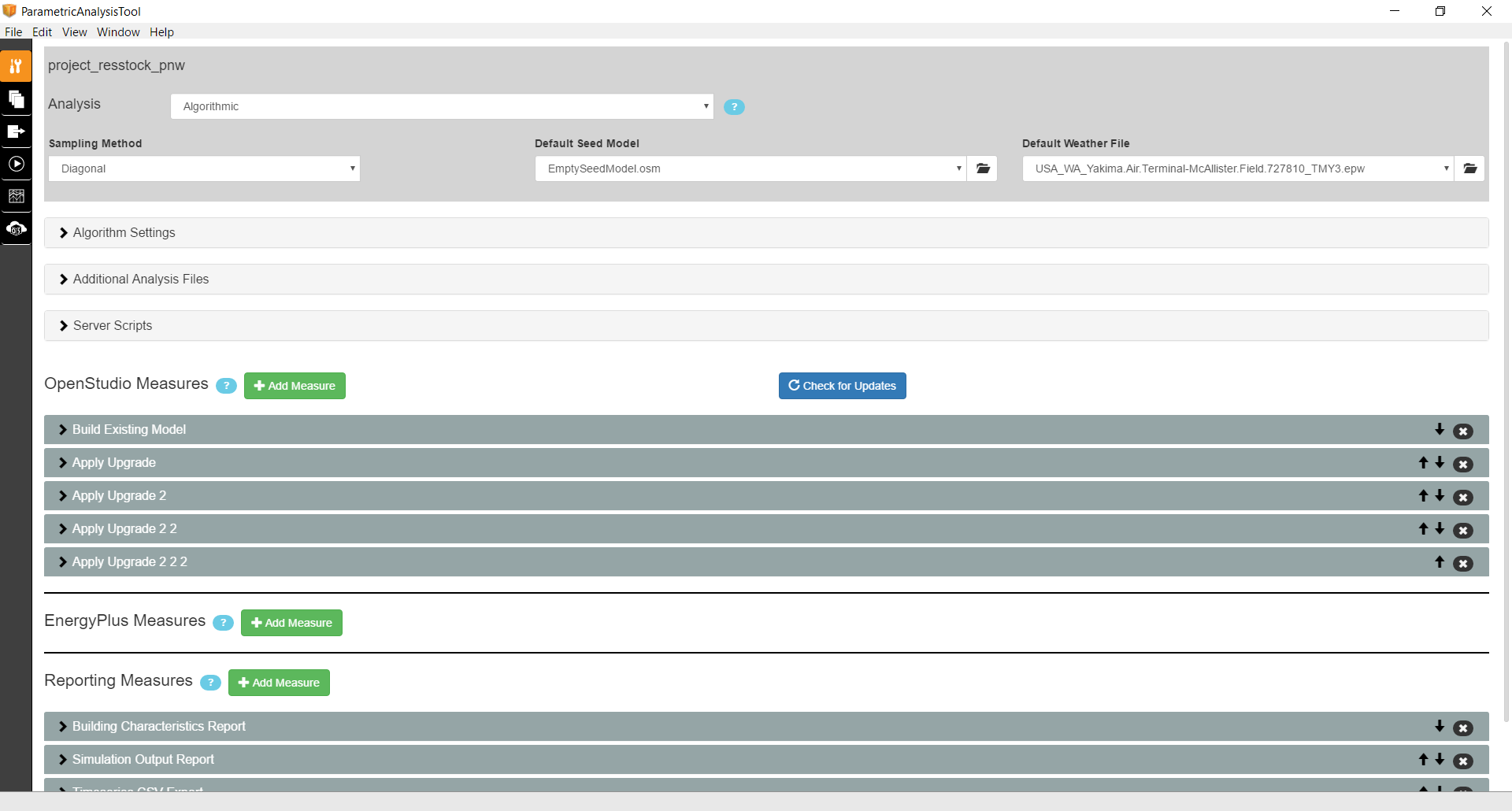The height and width of the screenshot is (811, 1512).
Task: Expand the Server Scripts section
Action: (113, 325)
